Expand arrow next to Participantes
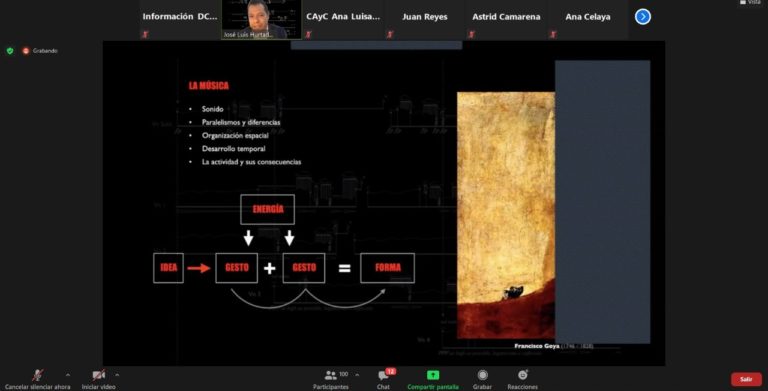 click(357, 375)
